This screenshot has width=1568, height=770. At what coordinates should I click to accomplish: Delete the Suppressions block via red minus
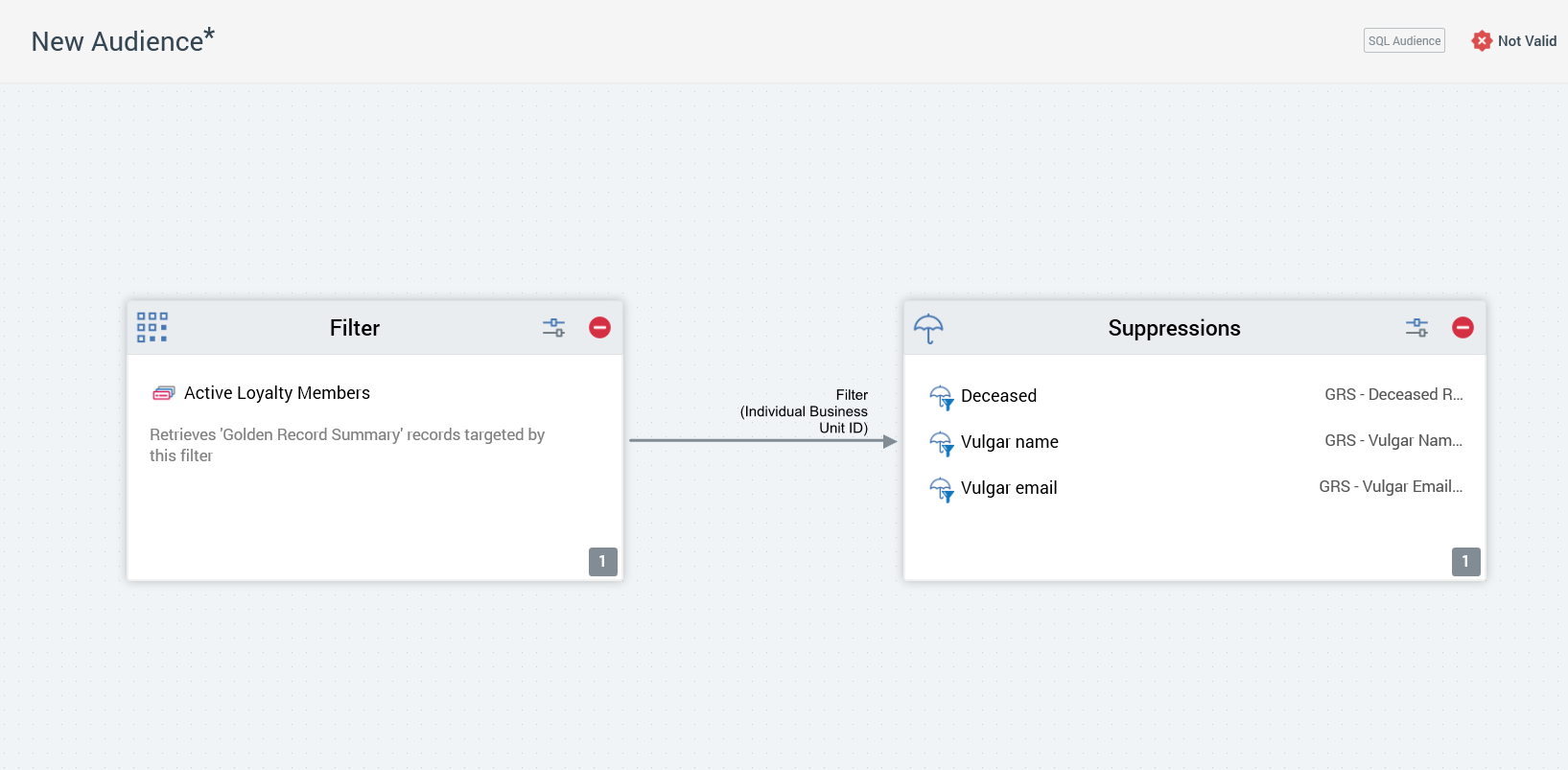[1463, 328]
